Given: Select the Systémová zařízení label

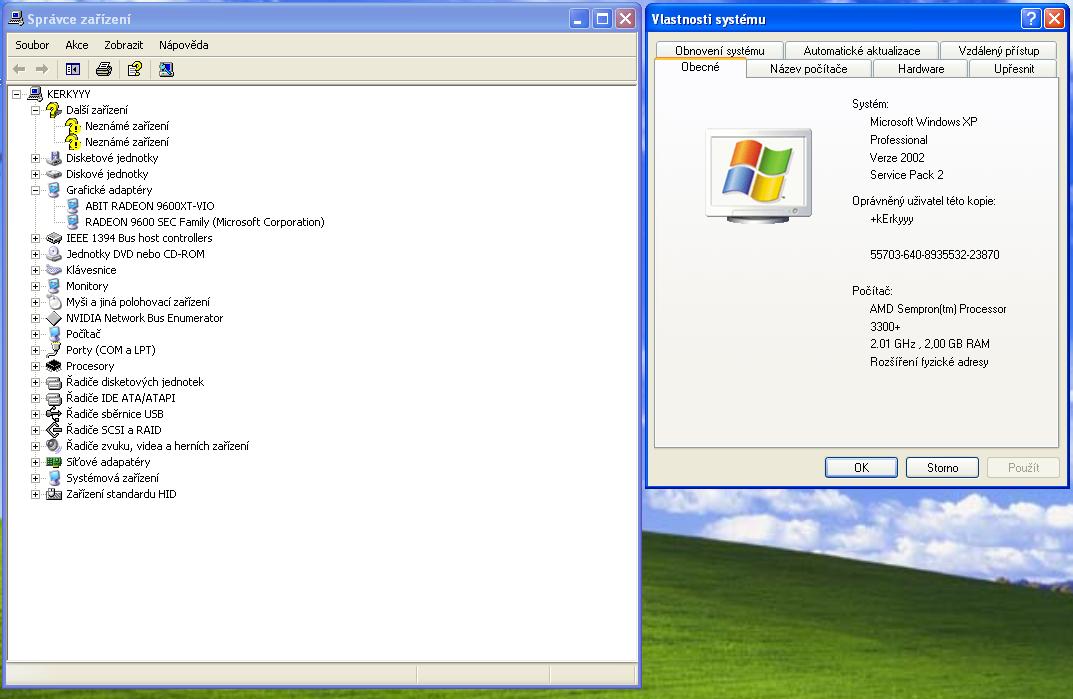Looking at the screenshot, I should tap(112, 478).
